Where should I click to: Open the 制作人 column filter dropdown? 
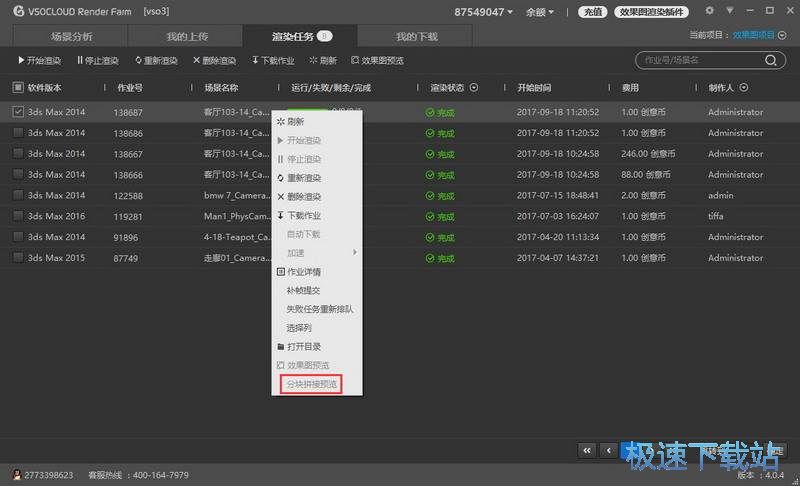click(x=744, y=87)
